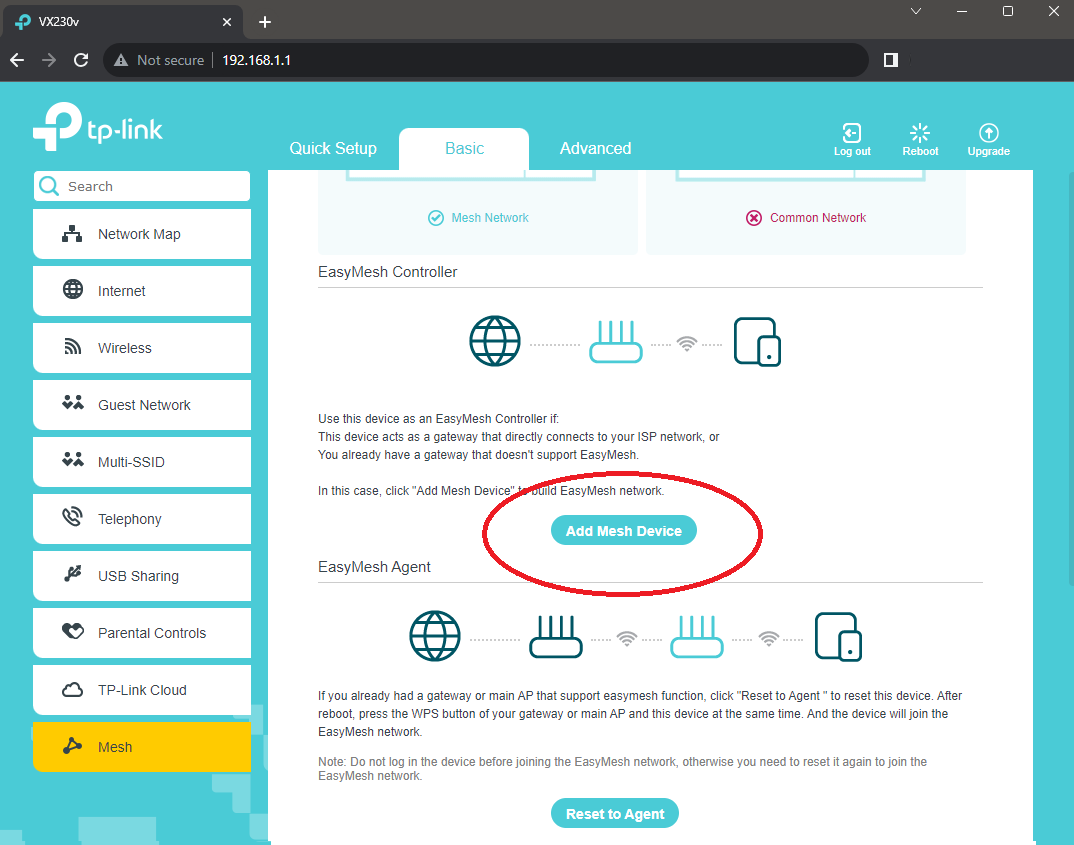Go to Wireless settings in sidebar
1074x845 pixels.
pos(125,348)
